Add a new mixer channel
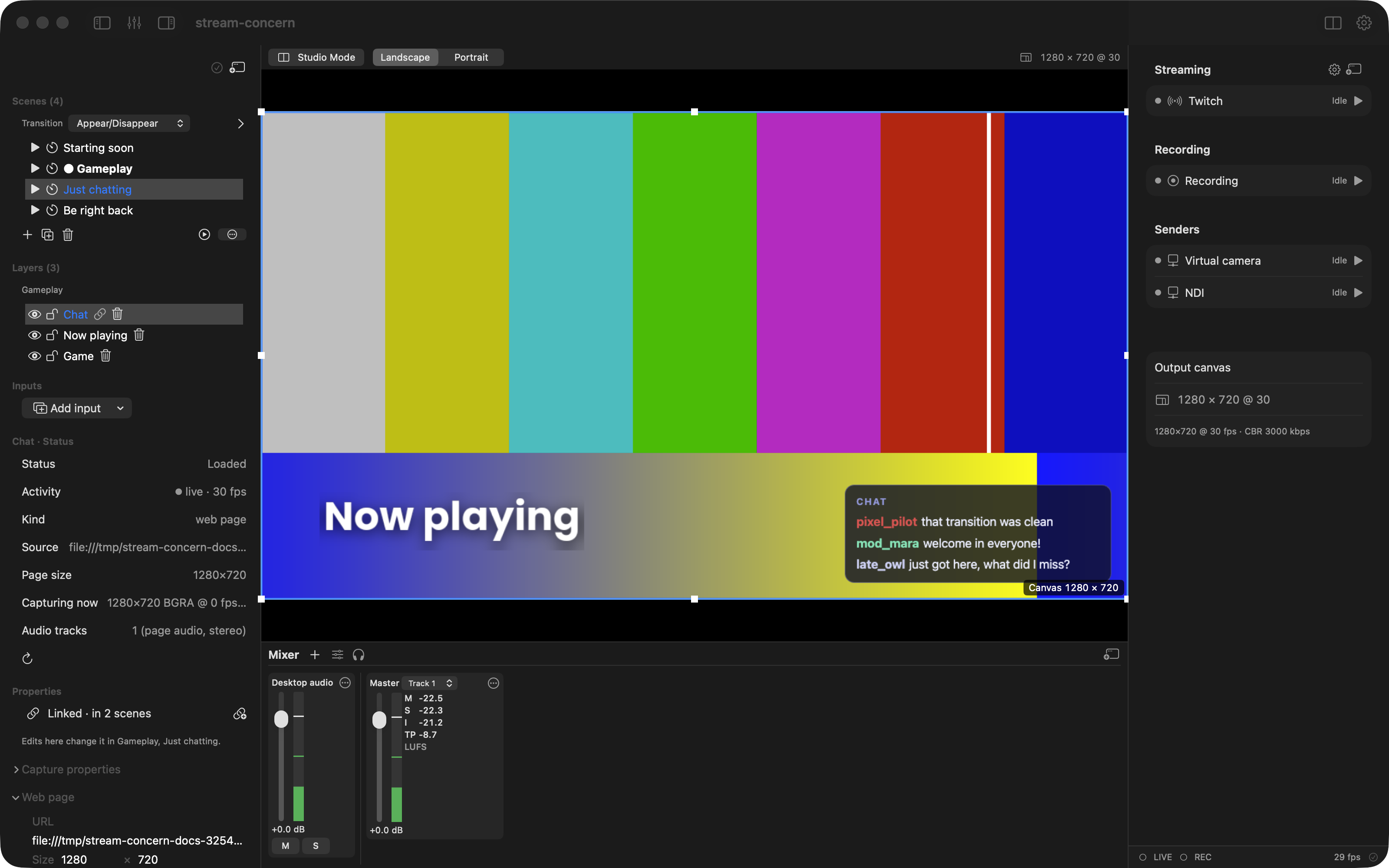Screen dimensions: 1389x868 point(315,654)
